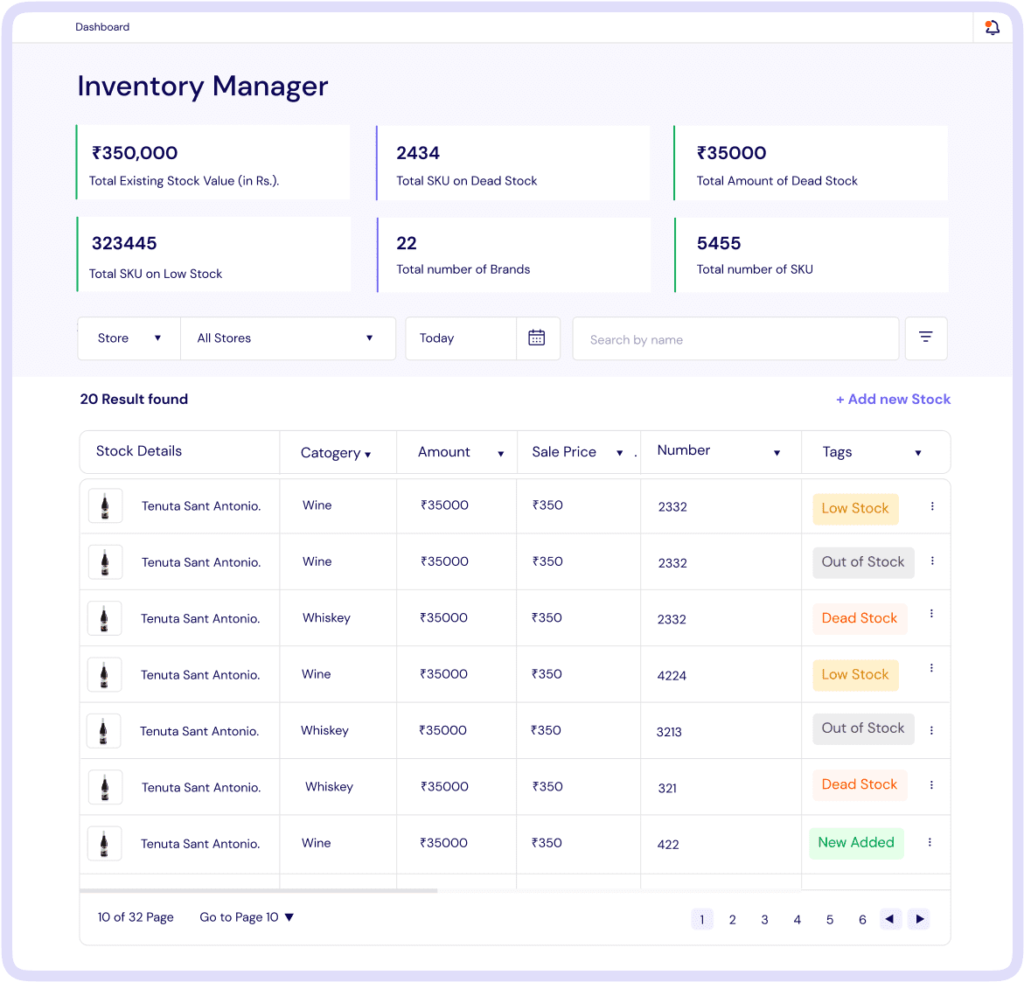This screenshot has height=982, width=1024.
Task: Click the notification bell icon
Action: tap(991, 28)
